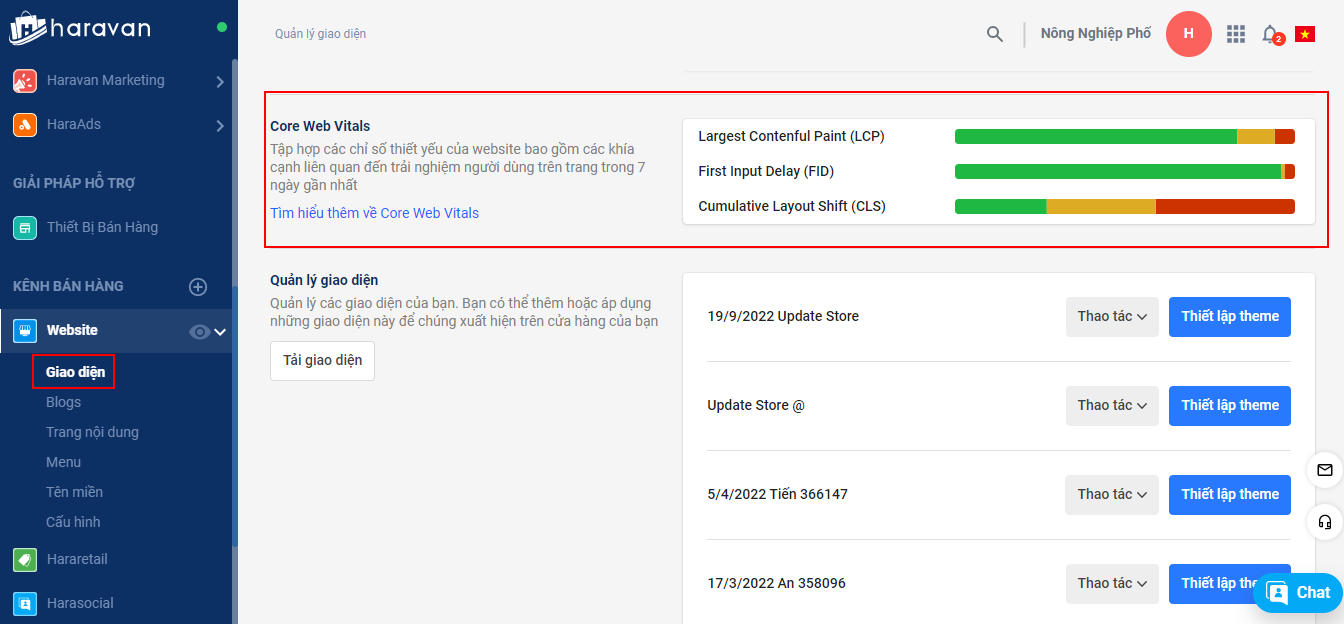Screen dimensions: 1344x624
Task: Click the Hararetail icon
Action: point(25,560)
